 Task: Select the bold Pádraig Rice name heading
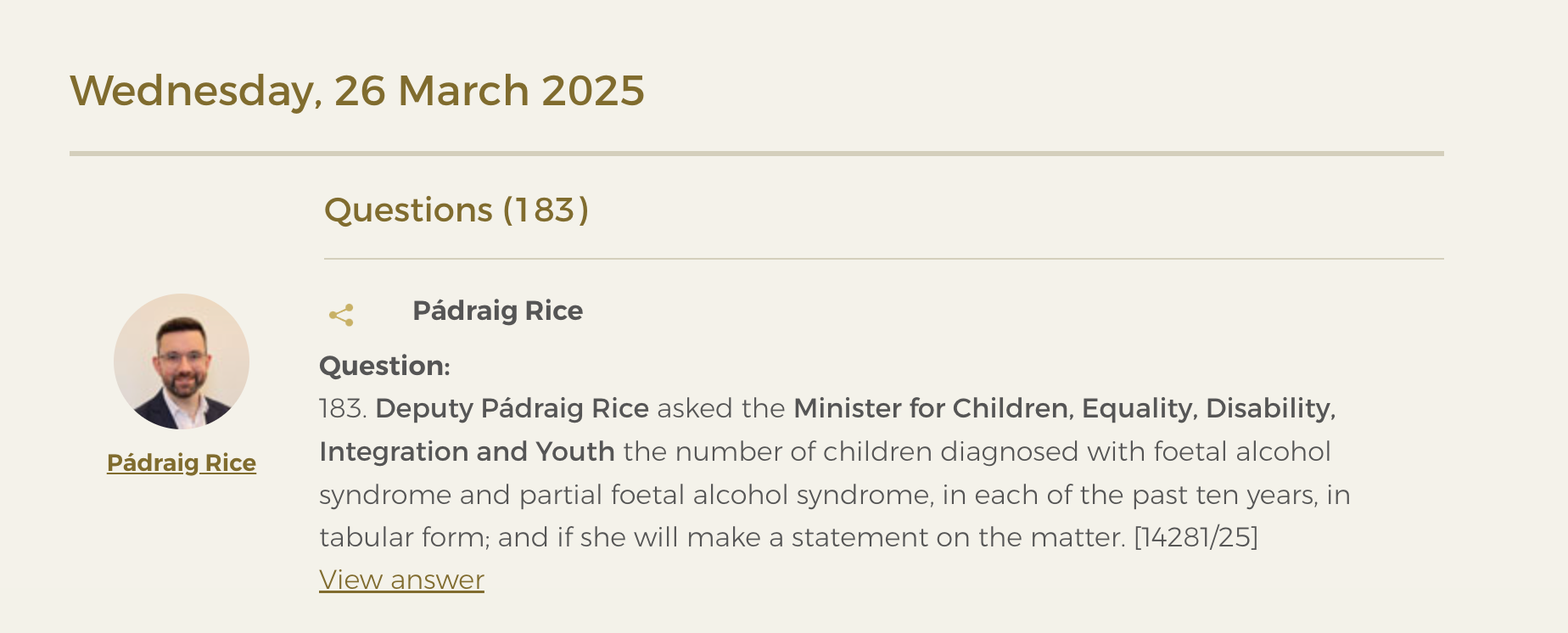coord(498,311)
